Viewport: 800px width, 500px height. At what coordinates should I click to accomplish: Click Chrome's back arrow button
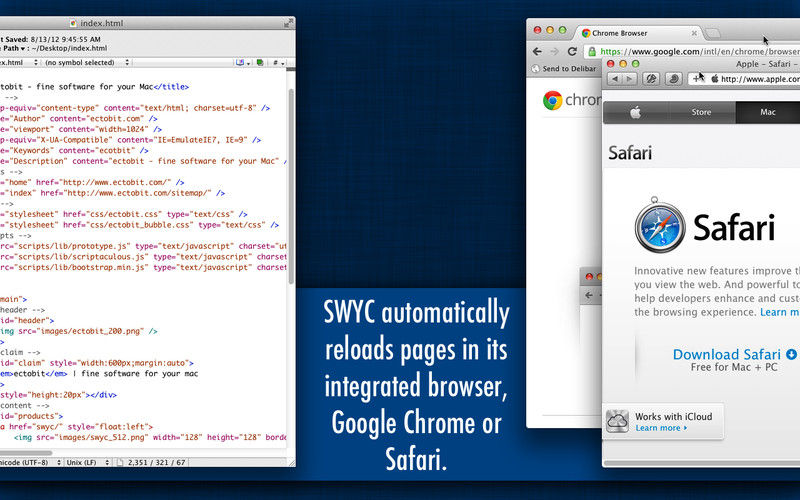click(537, 52)
